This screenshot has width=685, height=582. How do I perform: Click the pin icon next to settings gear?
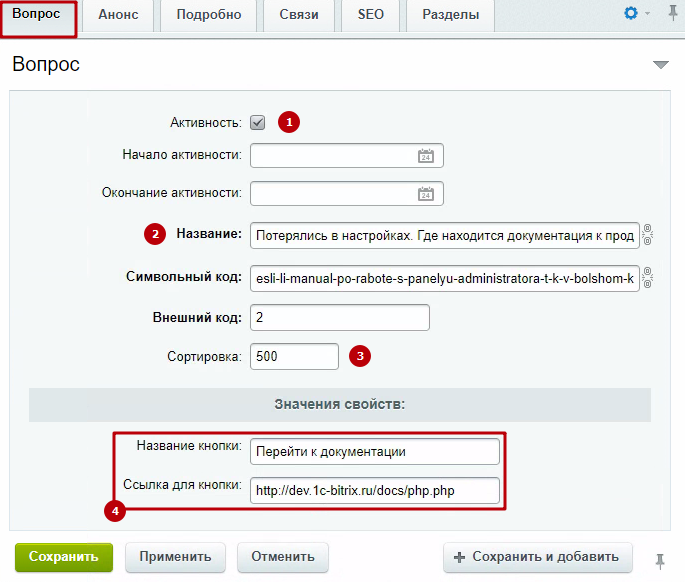[672, 13]
